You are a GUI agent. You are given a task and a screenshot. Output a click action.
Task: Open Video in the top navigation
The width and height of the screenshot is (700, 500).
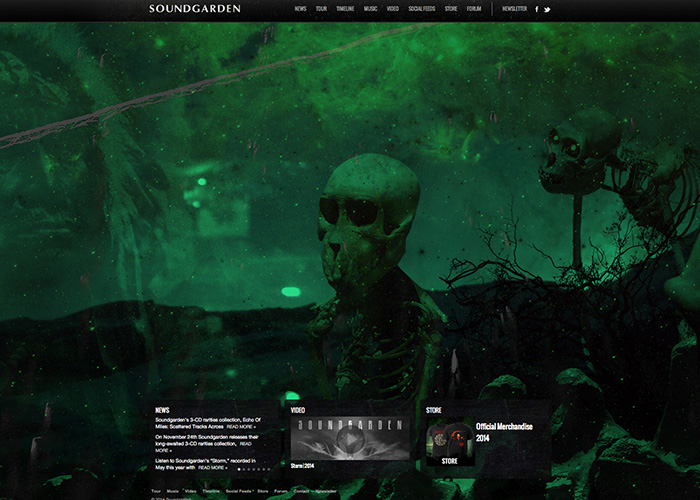(393, 8)
